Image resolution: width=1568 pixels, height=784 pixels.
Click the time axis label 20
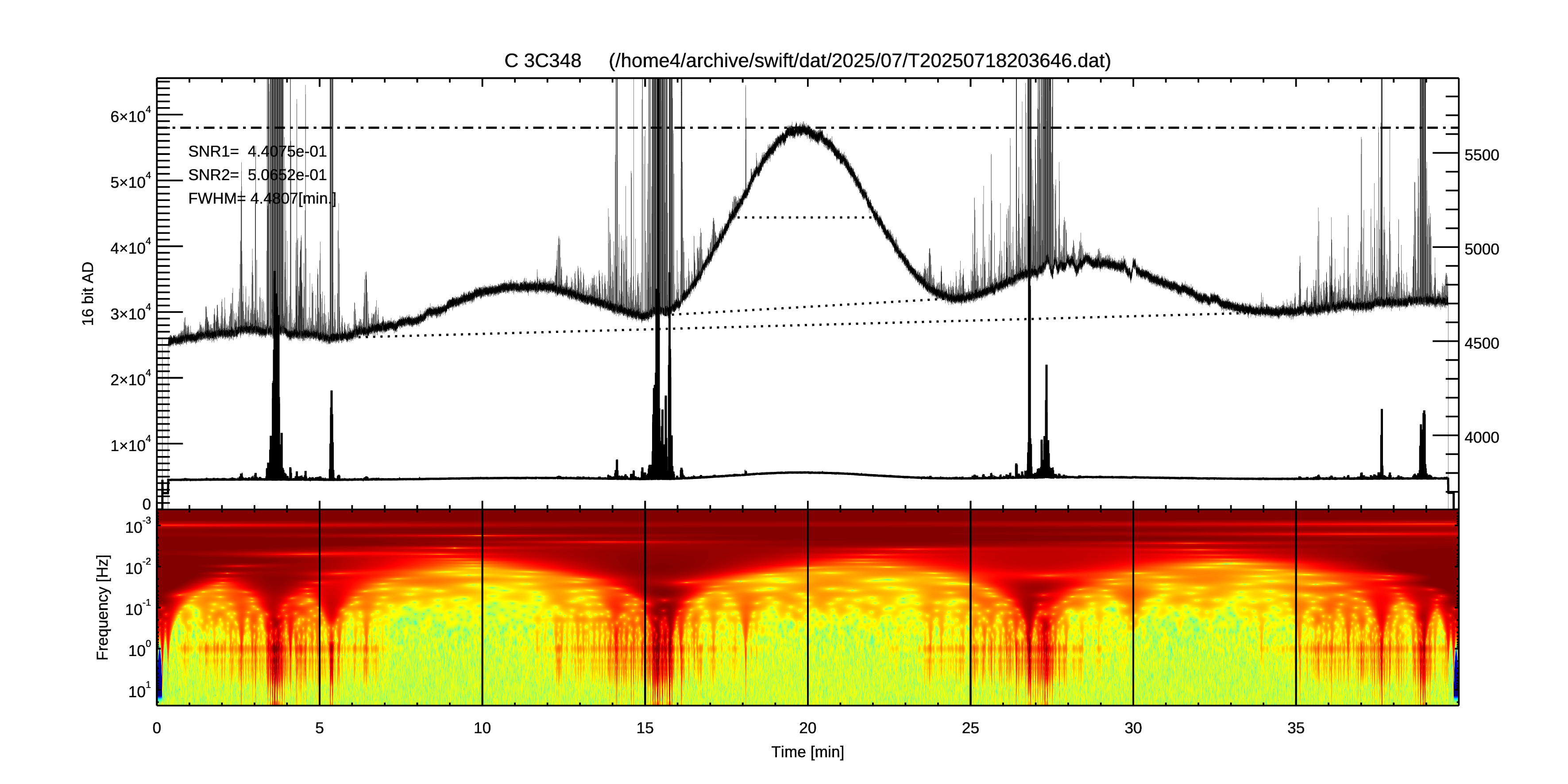pos(808,728)
